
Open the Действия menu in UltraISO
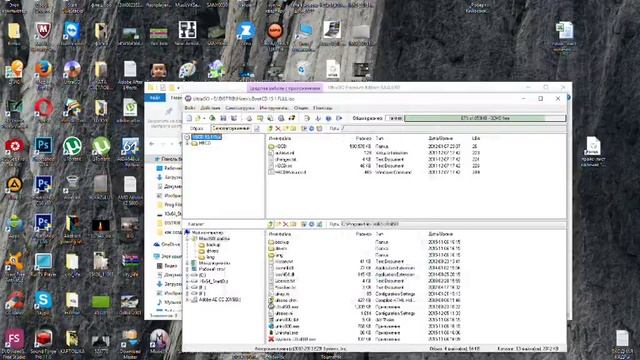point(210,108)
